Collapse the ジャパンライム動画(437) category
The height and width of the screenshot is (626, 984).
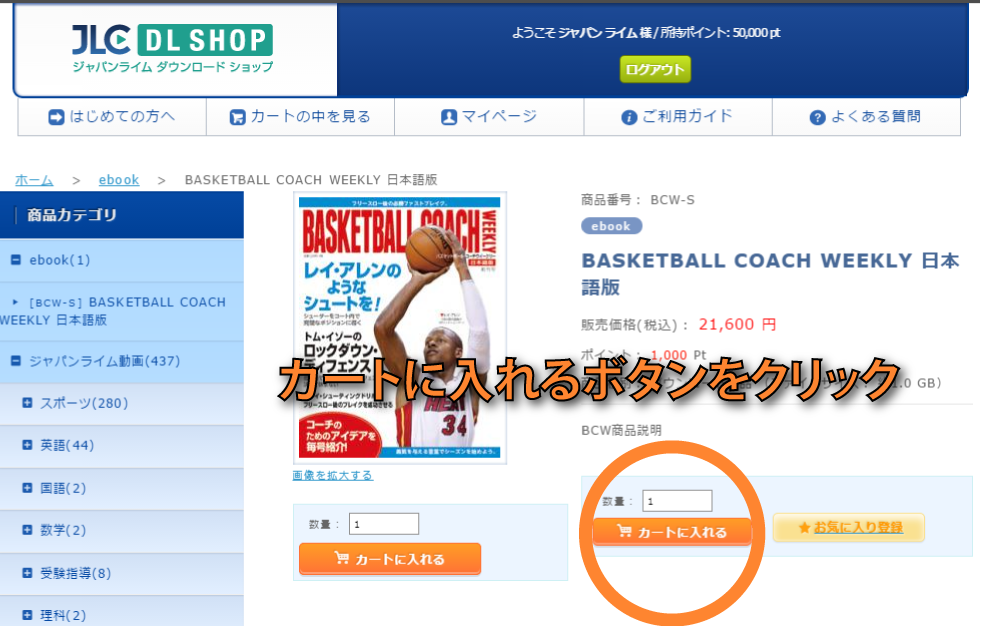click(x=16, y=361)
